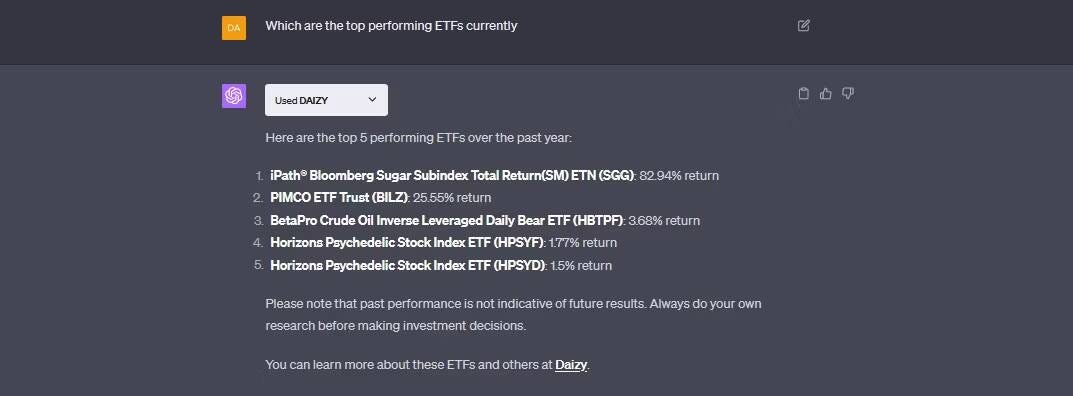Edit the user message with pencil icon
This screenshot has width=1073, height=396.
(x=804, y=26)
